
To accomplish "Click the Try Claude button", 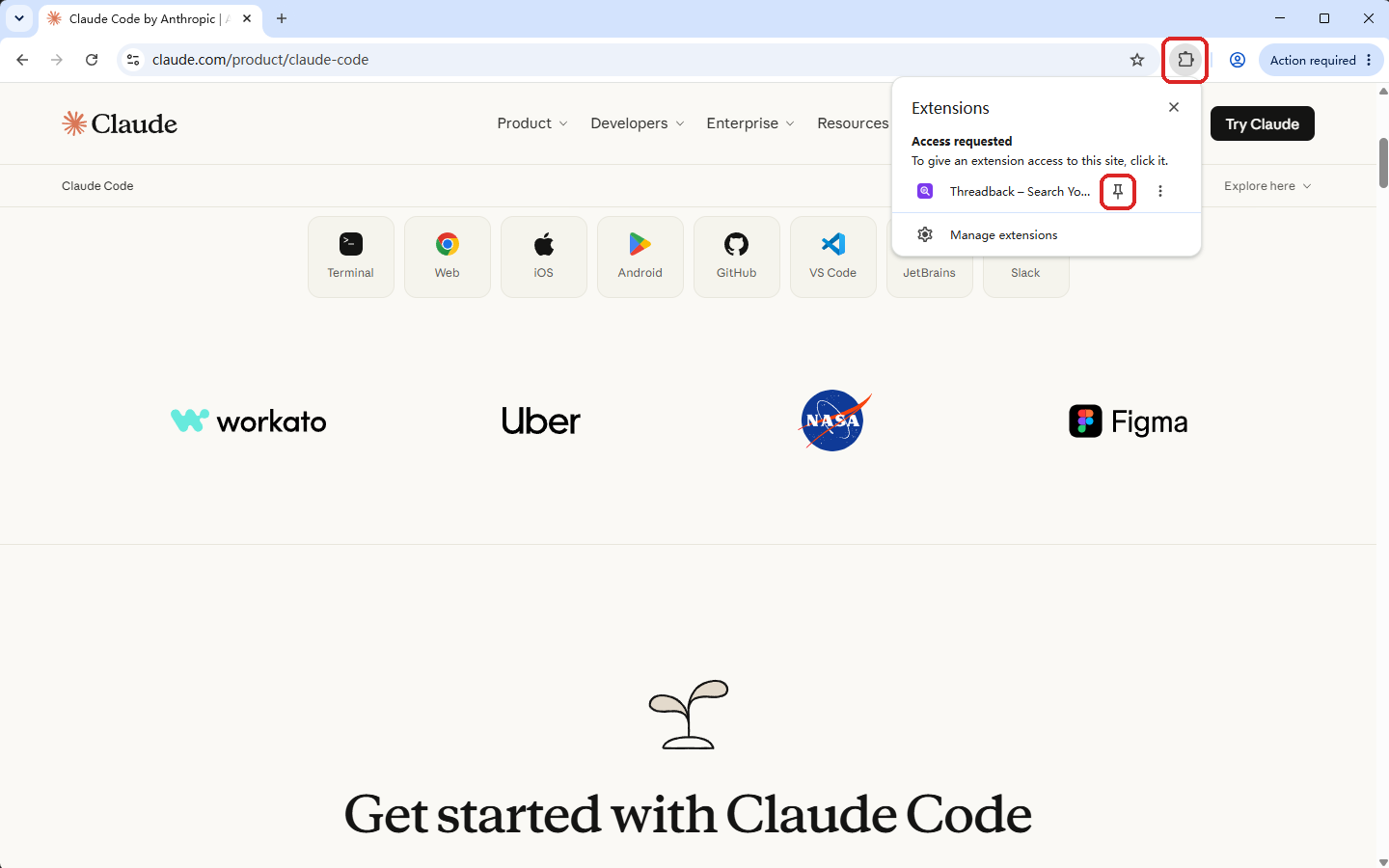I will click(1262, 123).
